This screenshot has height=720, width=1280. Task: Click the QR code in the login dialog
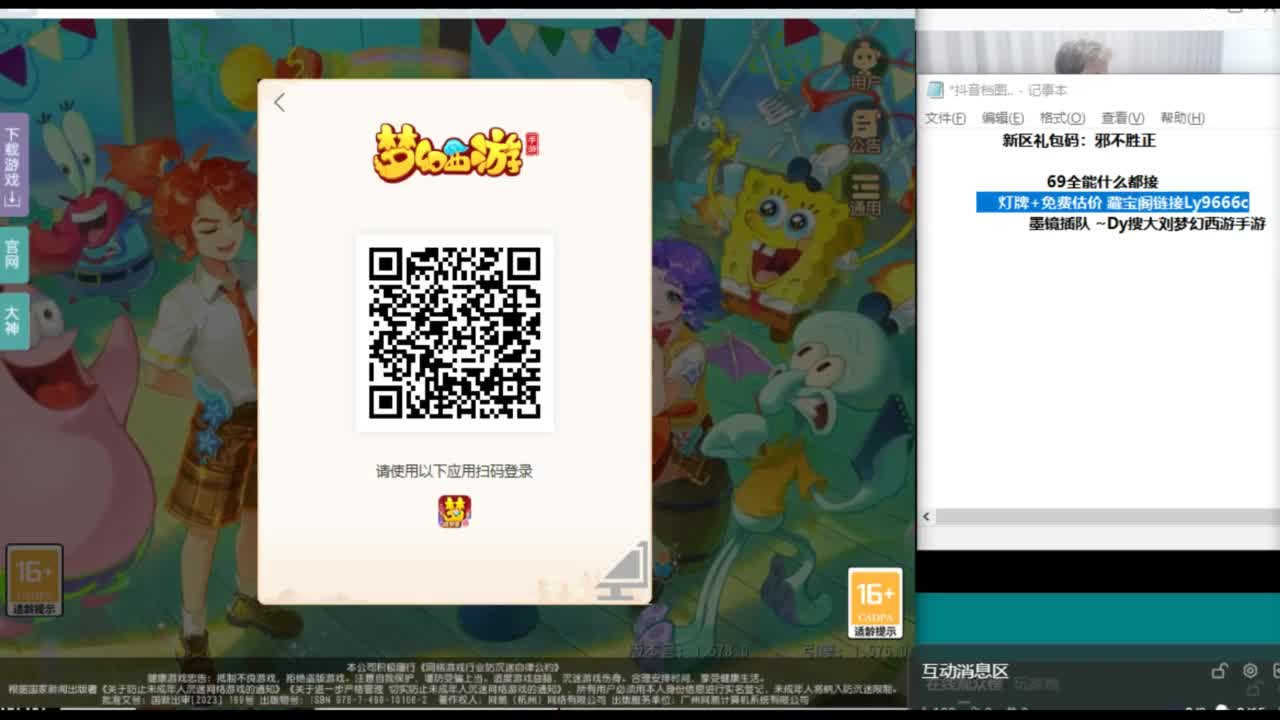click(x=455, y=333)
